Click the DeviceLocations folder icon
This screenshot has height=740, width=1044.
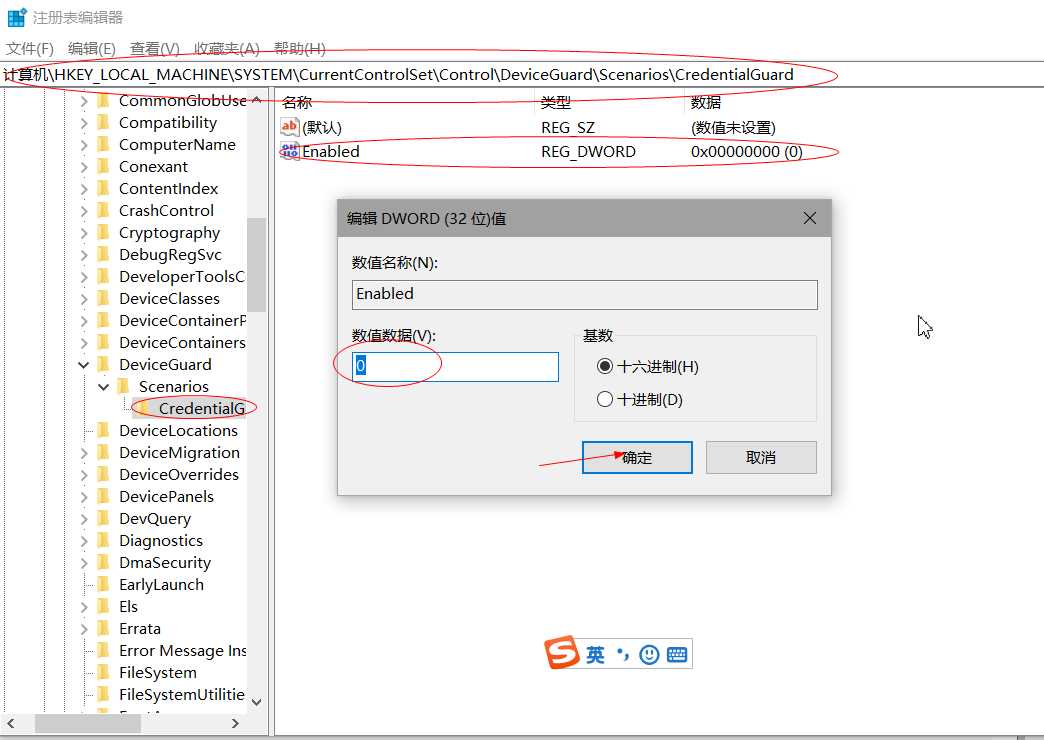point(103,430)
